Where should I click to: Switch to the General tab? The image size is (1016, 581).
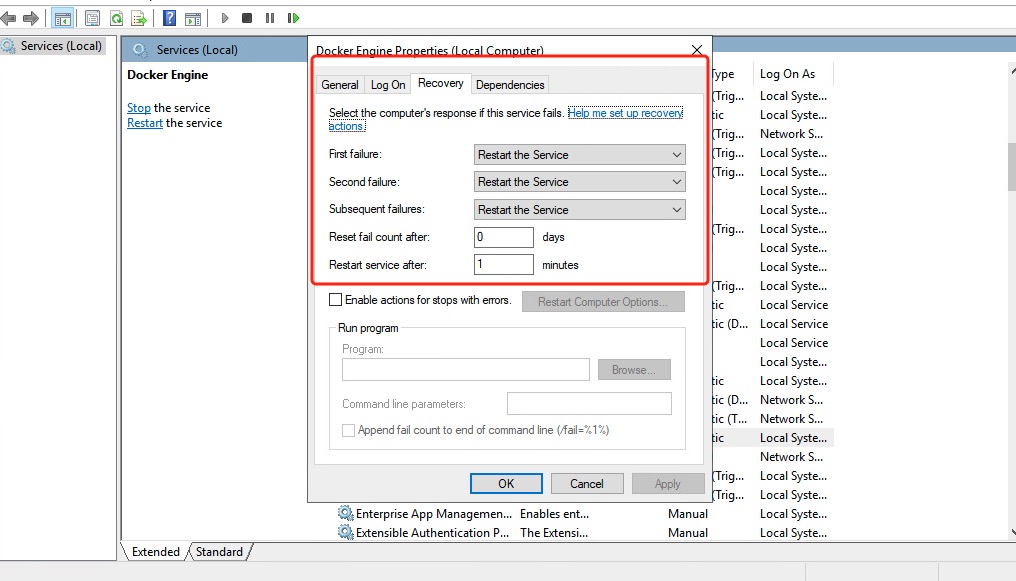tap(340, 85)
